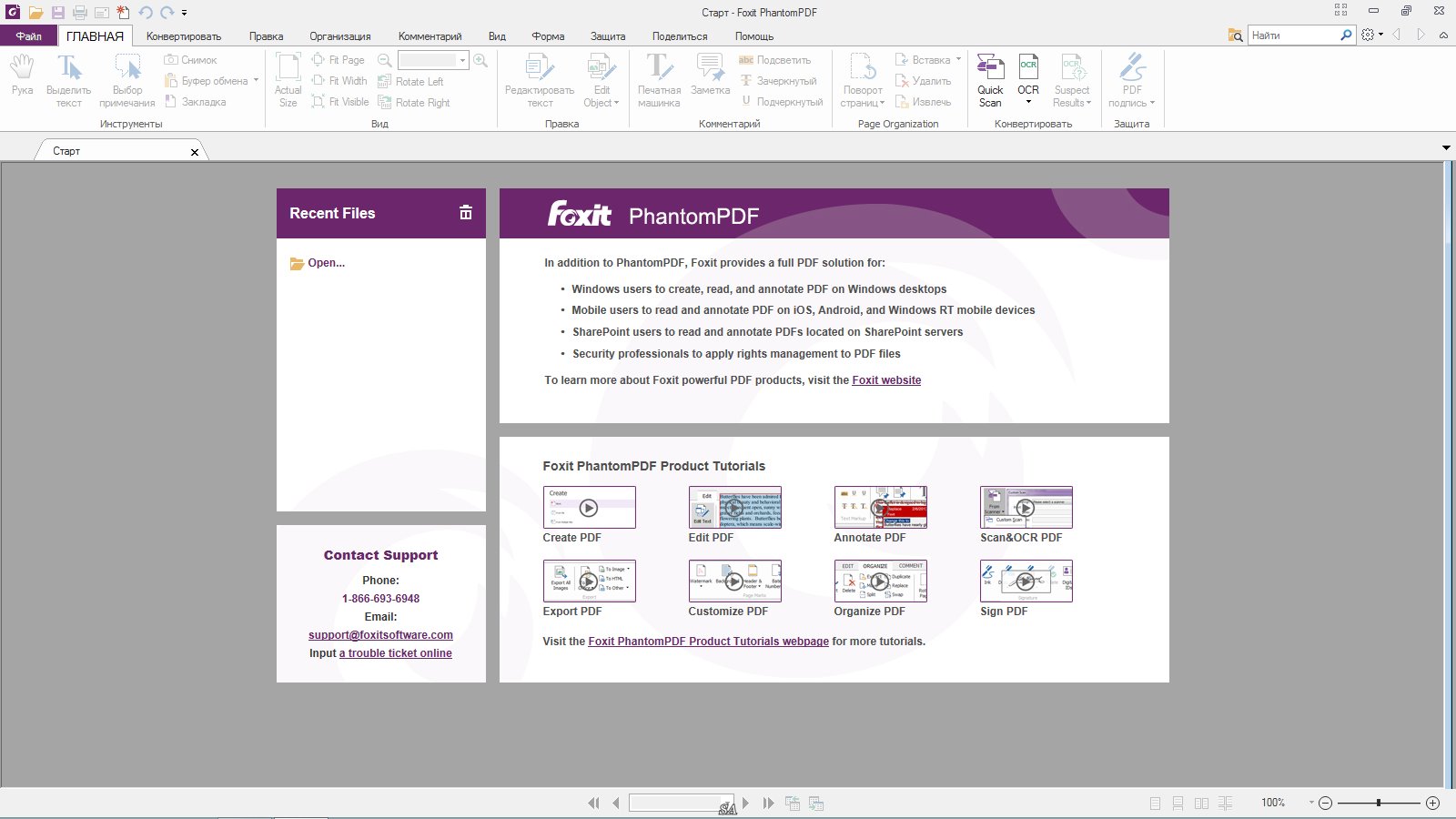Click the Зачеркнутый strikeout tool
1456x819 pixels.
pos(778,81)
